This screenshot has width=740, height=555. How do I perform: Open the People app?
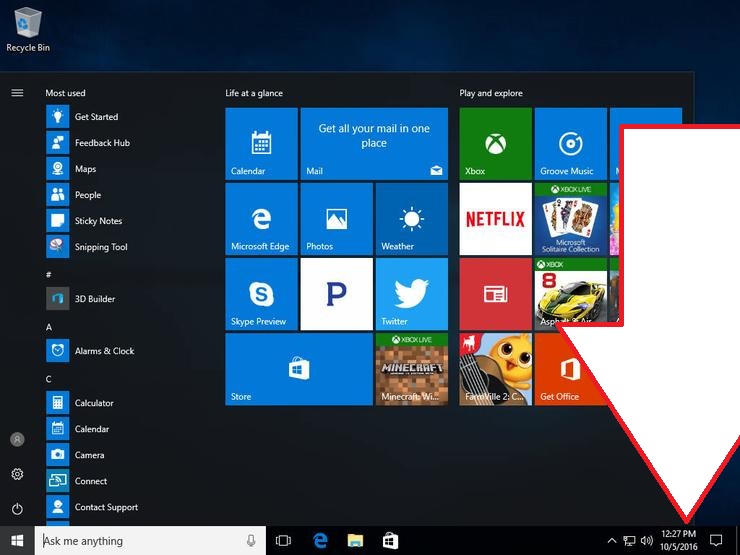coord(88,194)
